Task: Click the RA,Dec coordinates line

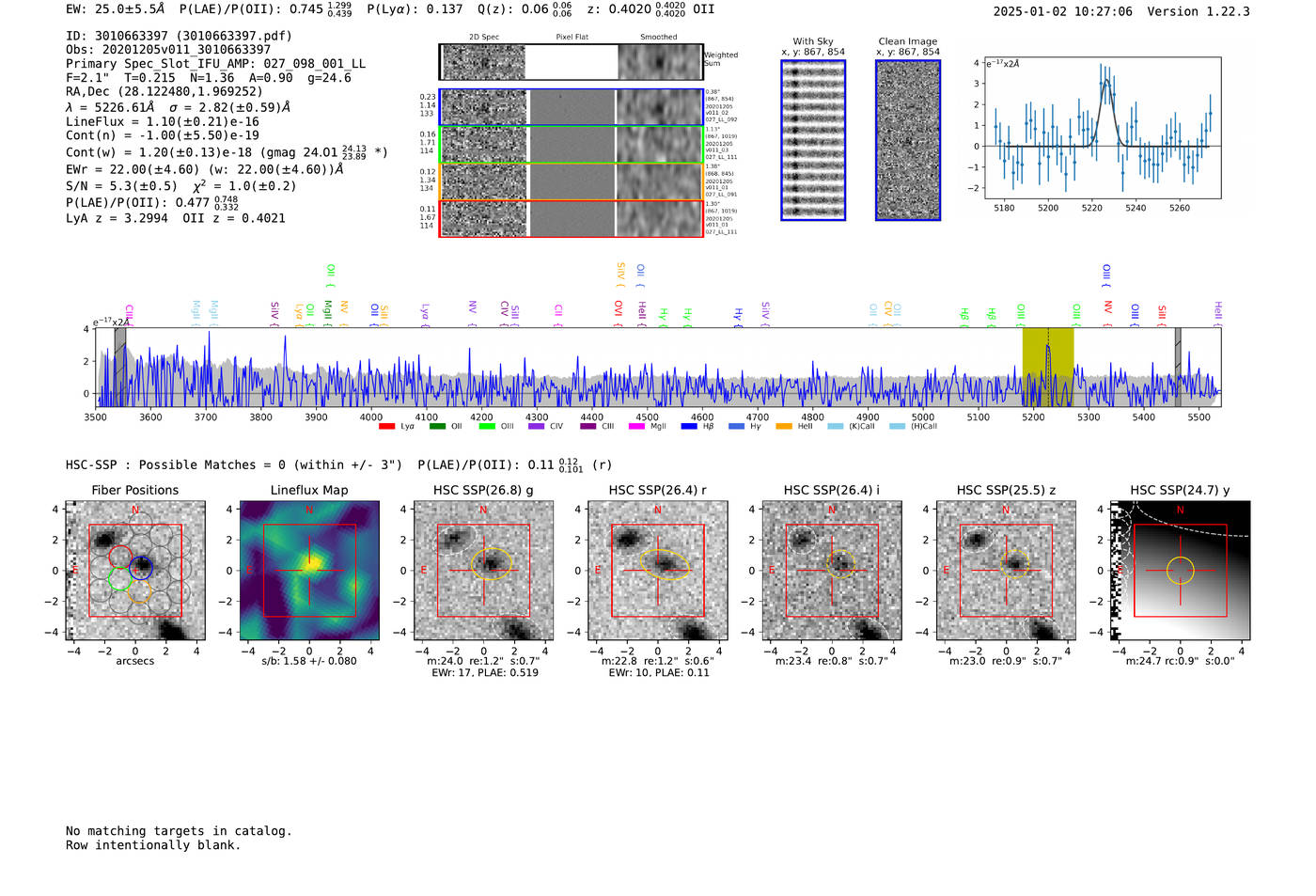Action: 164,91
